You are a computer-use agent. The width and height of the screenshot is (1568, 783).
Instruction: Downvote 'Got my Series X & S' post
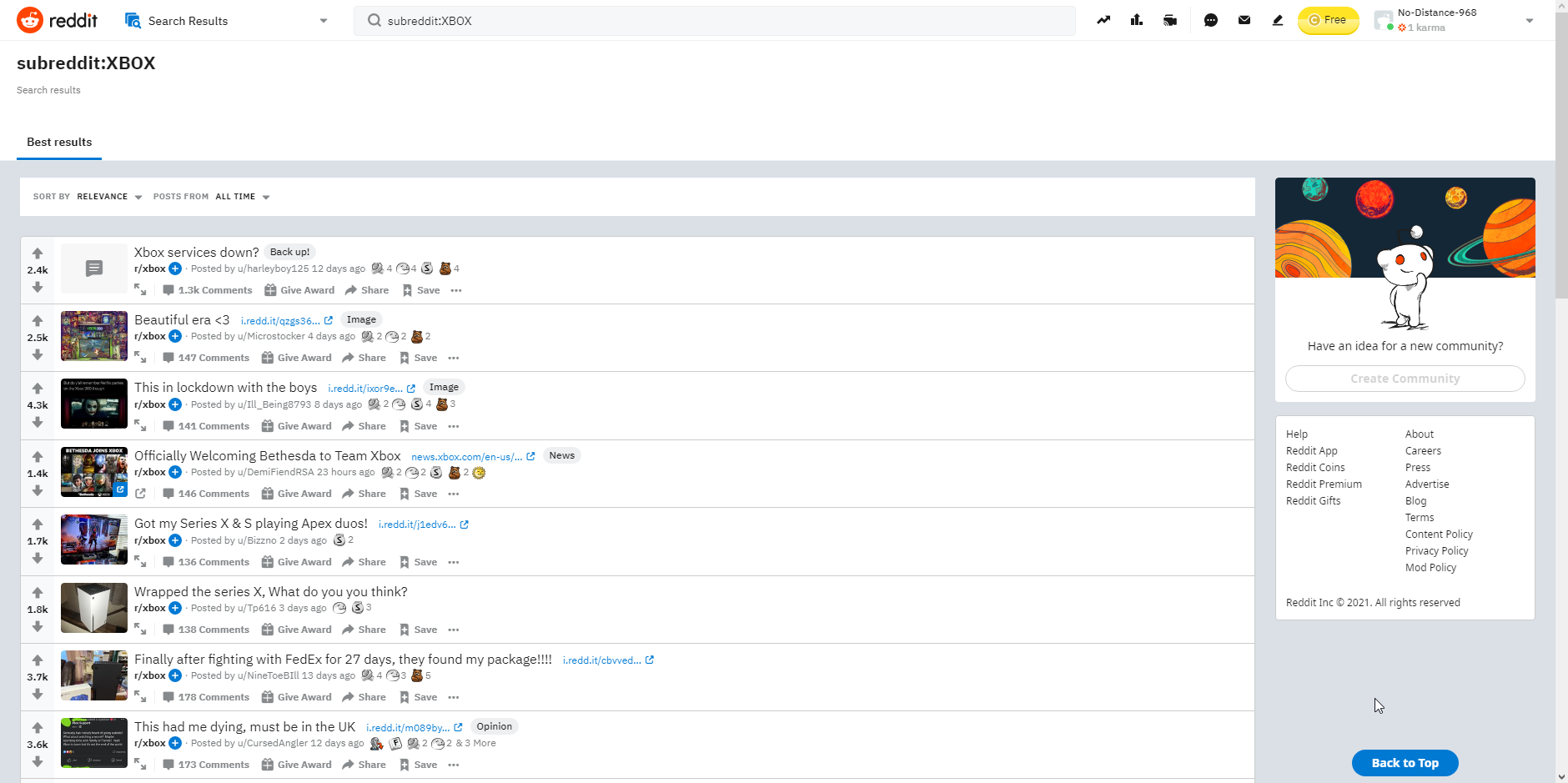38,559
